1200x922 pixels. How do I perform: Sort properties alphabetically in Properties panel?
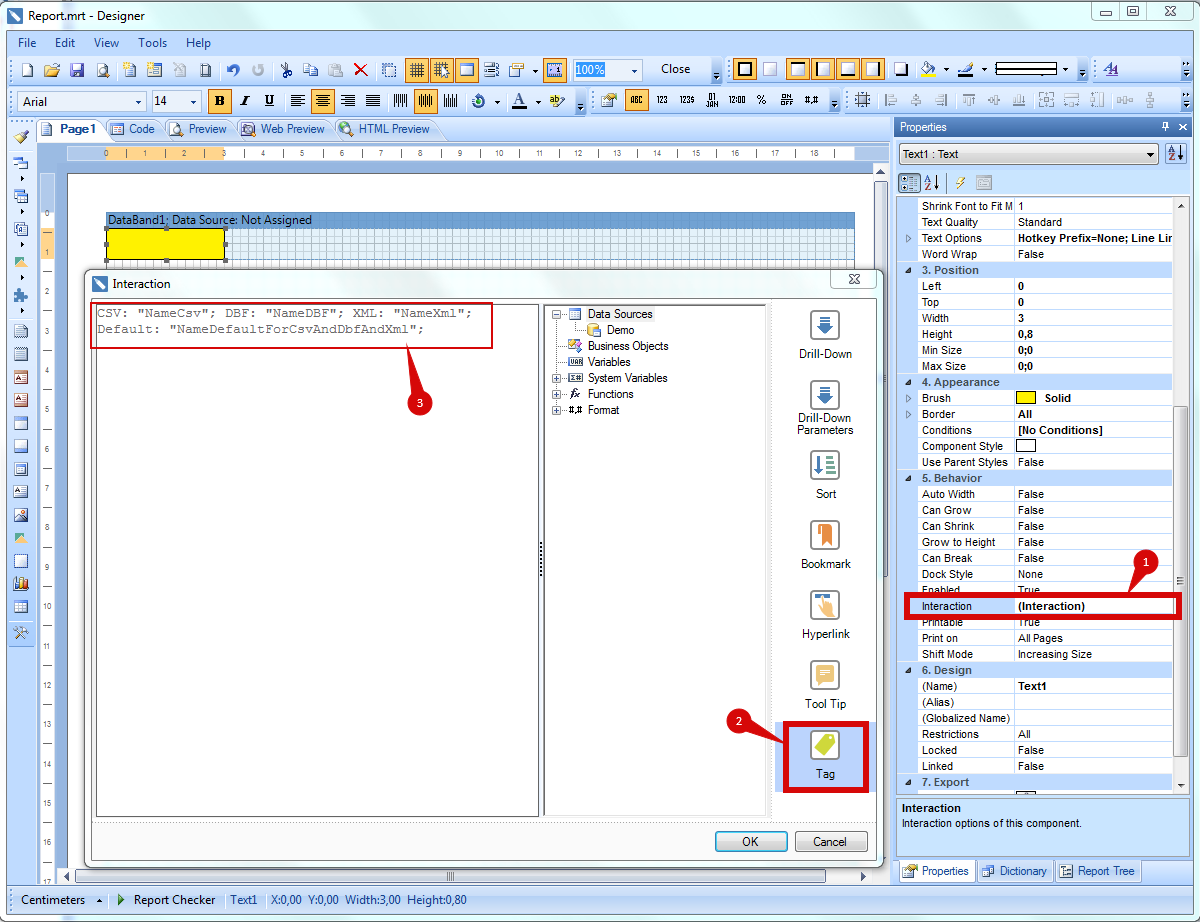click(931, 182)
